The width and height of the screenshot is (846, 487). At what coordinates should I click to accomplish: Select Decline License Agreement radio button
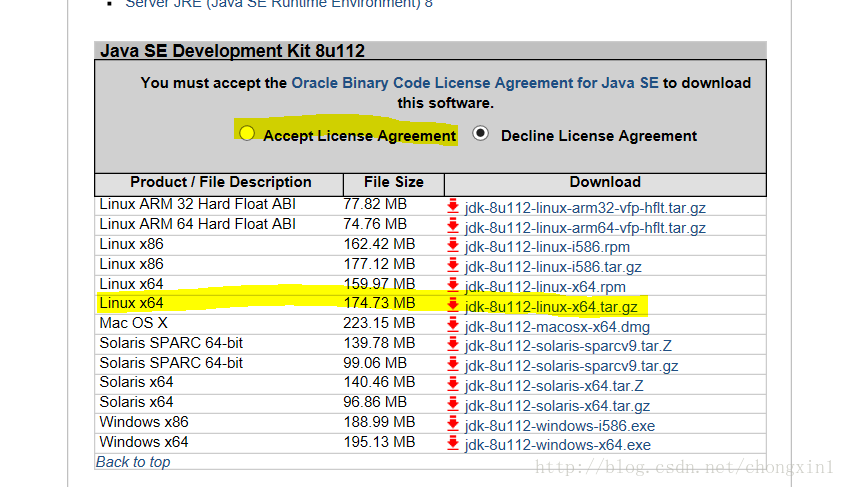click(480, 133)
